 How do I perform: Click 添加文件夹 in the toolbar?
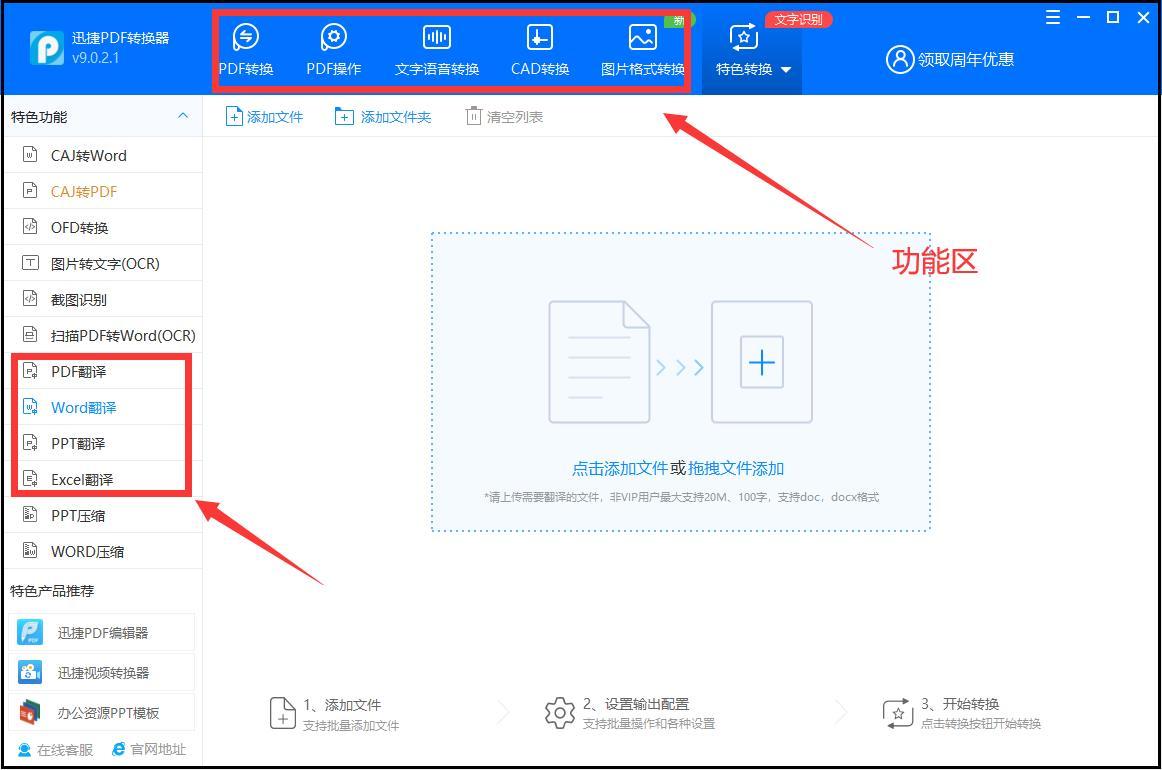pos(383,116)
